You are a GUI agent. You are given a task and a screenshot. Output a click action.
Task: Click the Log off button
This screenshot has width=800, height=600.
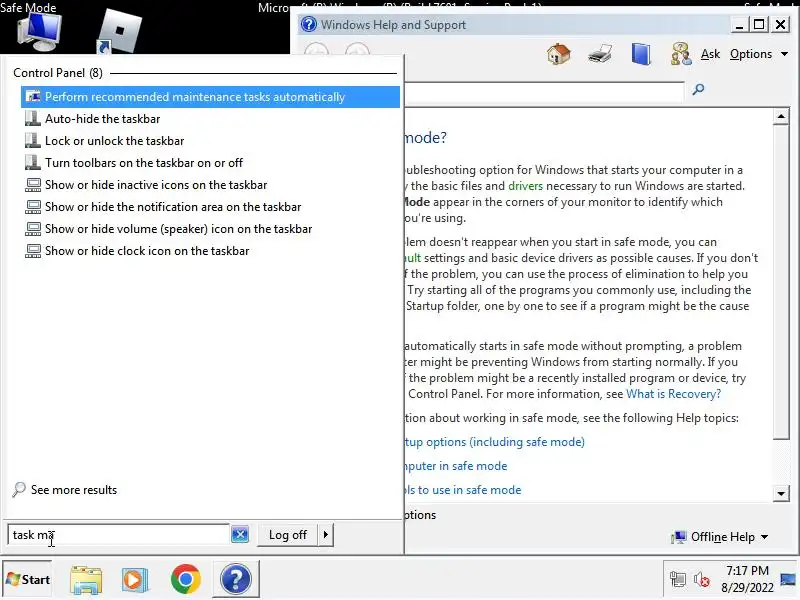click(x=287, y=535)
